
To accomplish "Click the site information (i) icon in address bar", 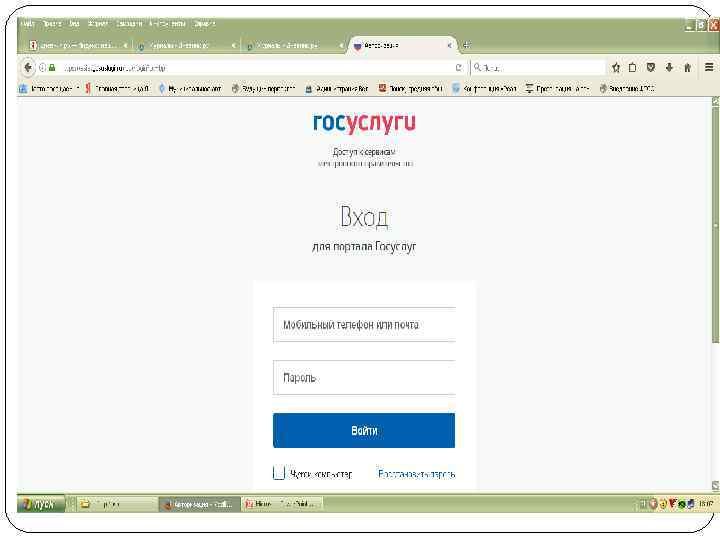I will click(43, 68).
